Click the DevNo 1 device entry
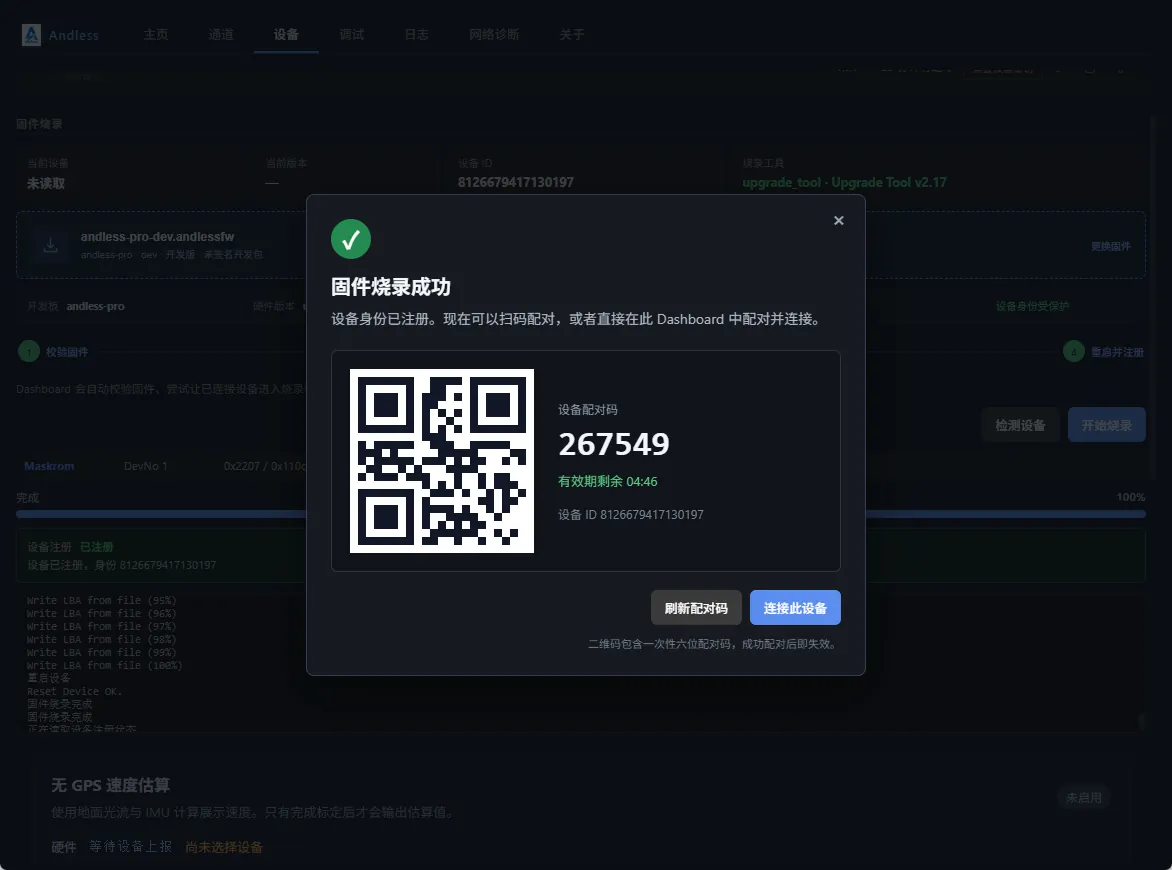 click(x=146, y=466)
